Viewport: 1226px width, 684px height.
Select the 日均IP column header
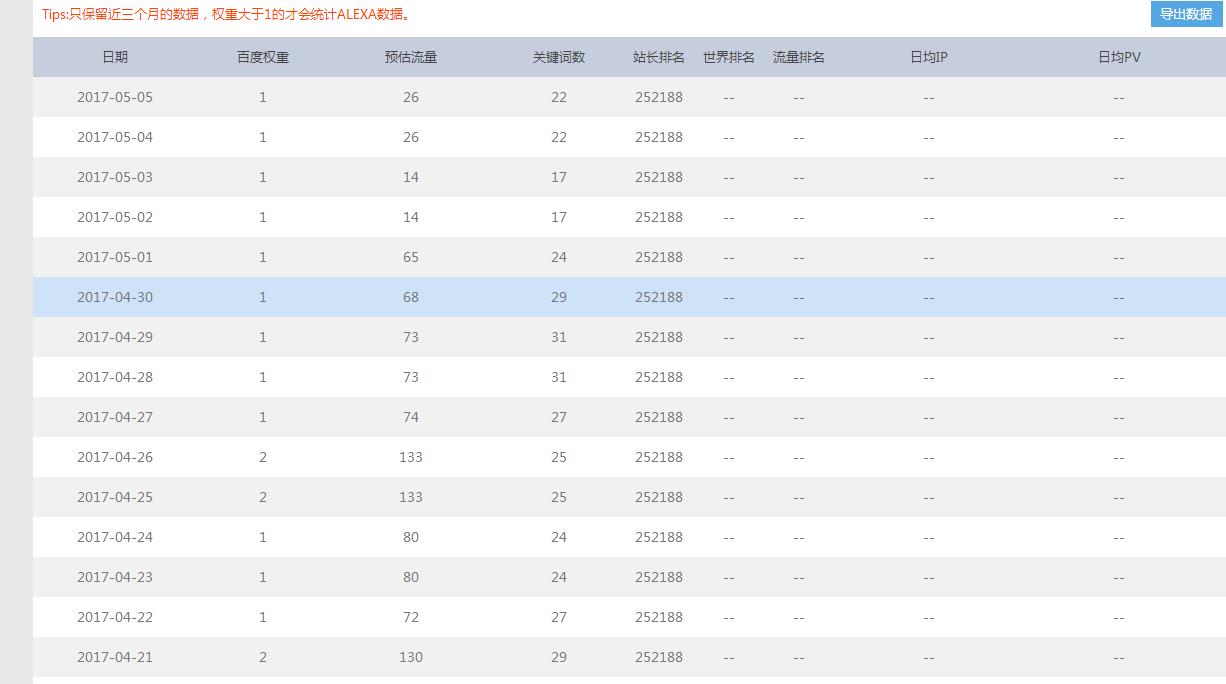click(929, 57)
